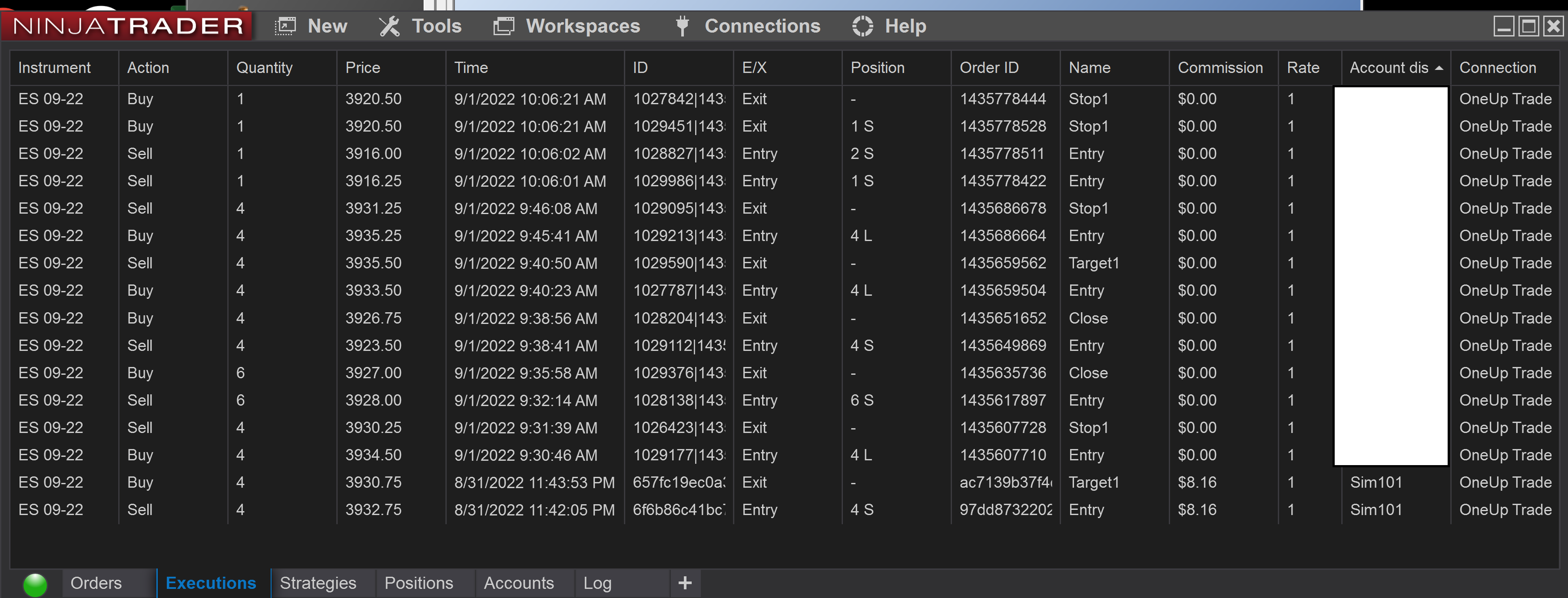1568x598 pixels.
Task: Sort by Rate column header
Action: pos(1309,67)
